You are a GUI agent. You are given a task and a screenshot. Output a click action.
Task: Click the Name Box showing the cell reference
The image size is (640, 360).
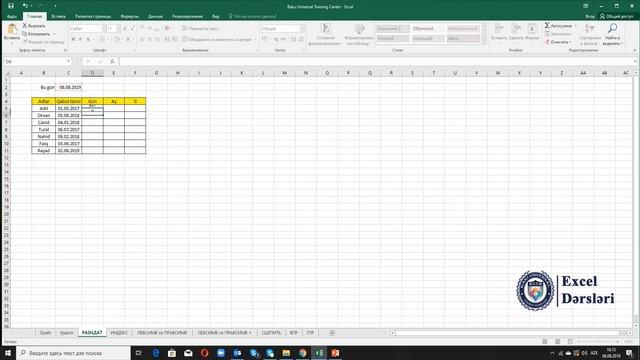pos(34,62)
